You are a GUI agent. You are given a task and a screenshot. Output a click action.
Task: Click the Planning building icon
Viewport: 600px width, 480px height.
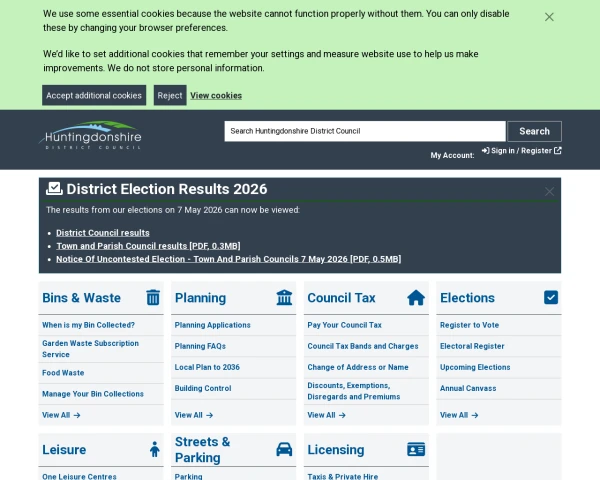(x=284, y=297)
